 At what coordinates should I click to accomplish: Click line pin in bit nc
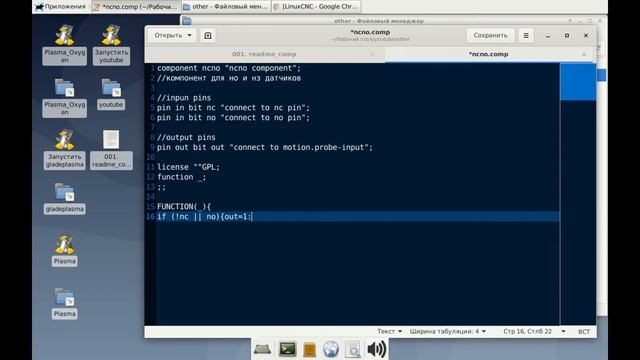pyautogui.click(x=233, y=108)
